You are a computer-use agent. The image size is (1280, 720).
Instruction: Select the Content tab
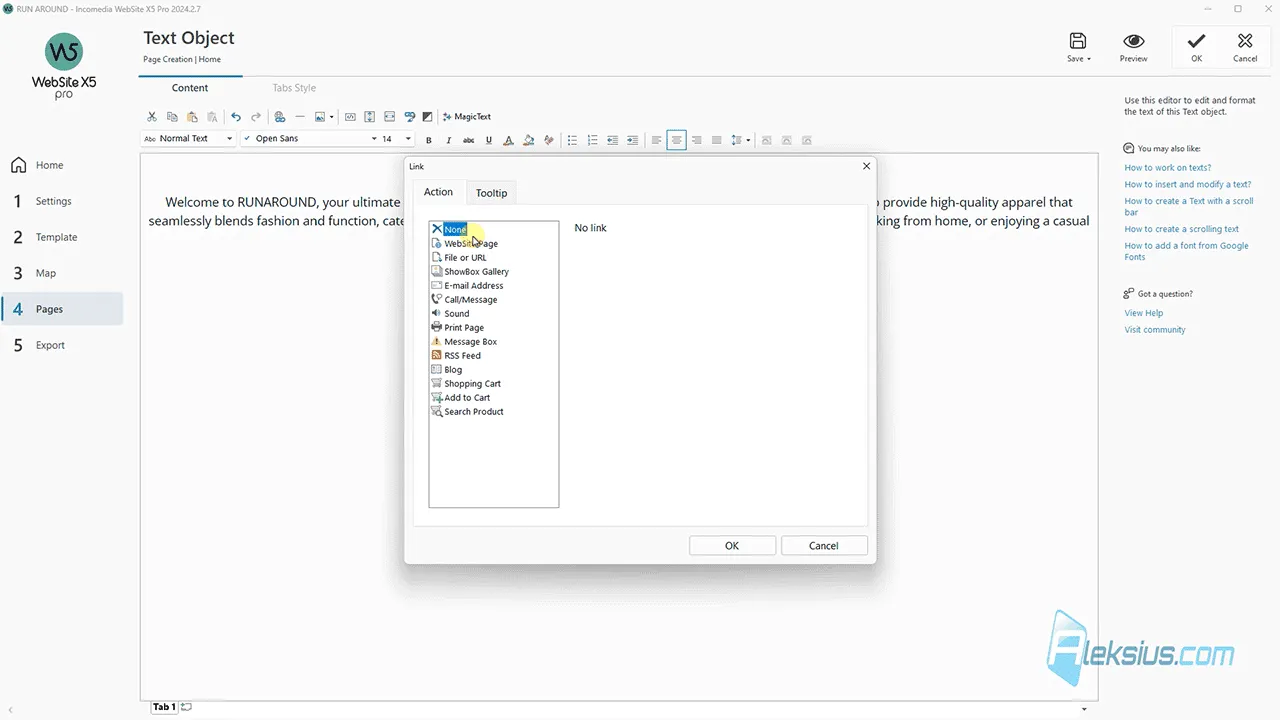pos(190,88)
